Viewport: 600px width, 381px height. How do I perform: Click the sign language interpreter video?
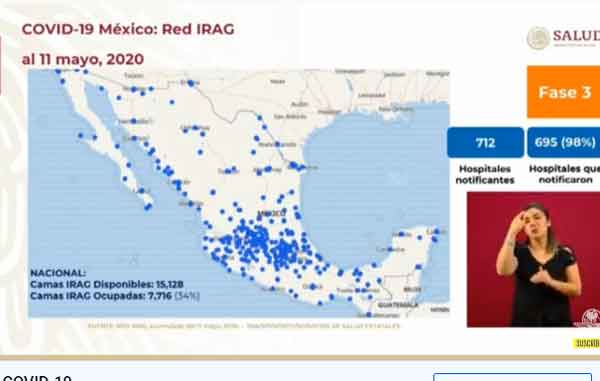point(533,259)
